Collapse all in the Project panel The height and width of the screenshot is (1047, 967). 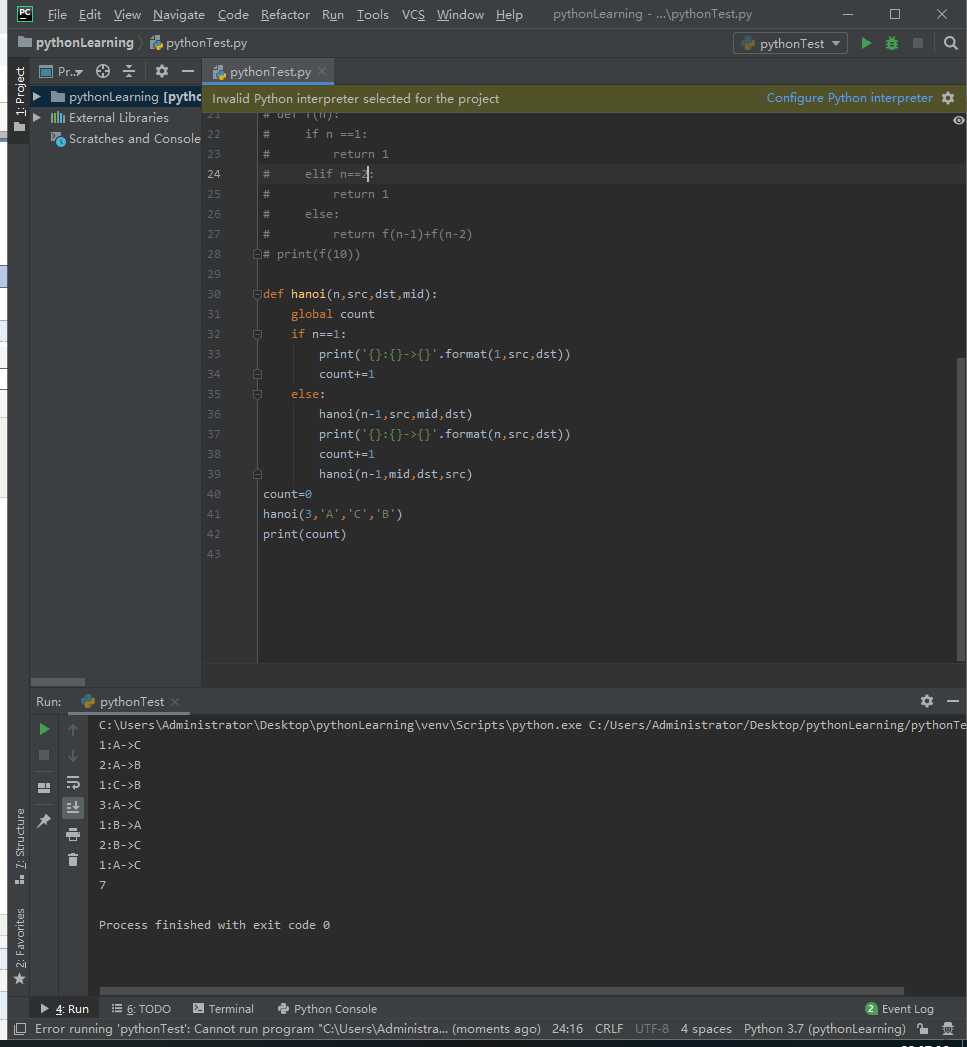(x=129, y=71)
